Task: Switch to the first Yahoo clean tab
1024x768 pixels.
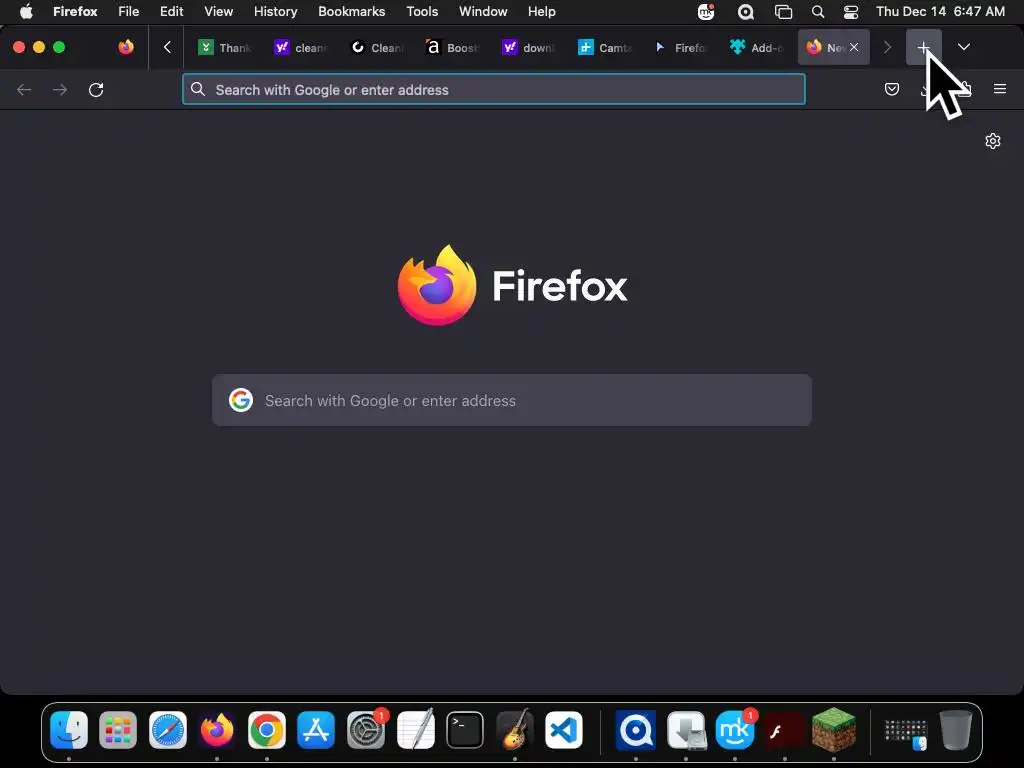Action: tap(300, 47)
